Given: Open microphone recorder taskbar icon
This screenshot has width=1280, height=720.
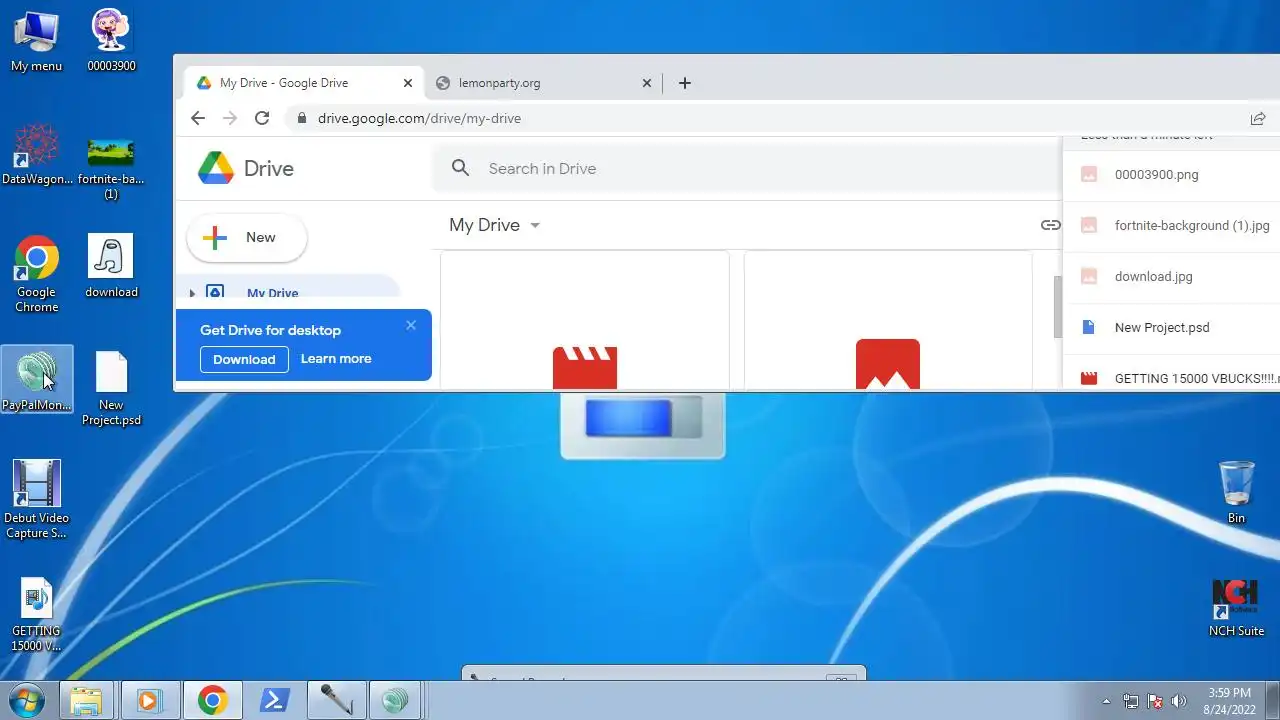Looking at the screenshot, I should (x=336, y=700).
